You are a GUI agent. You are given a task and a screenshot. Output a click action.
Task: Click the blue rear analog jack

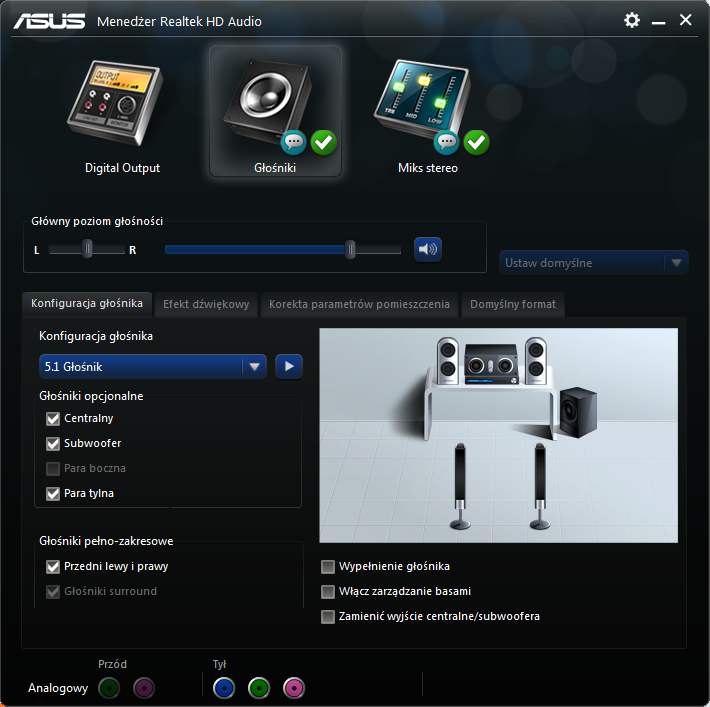pos(225,688)
